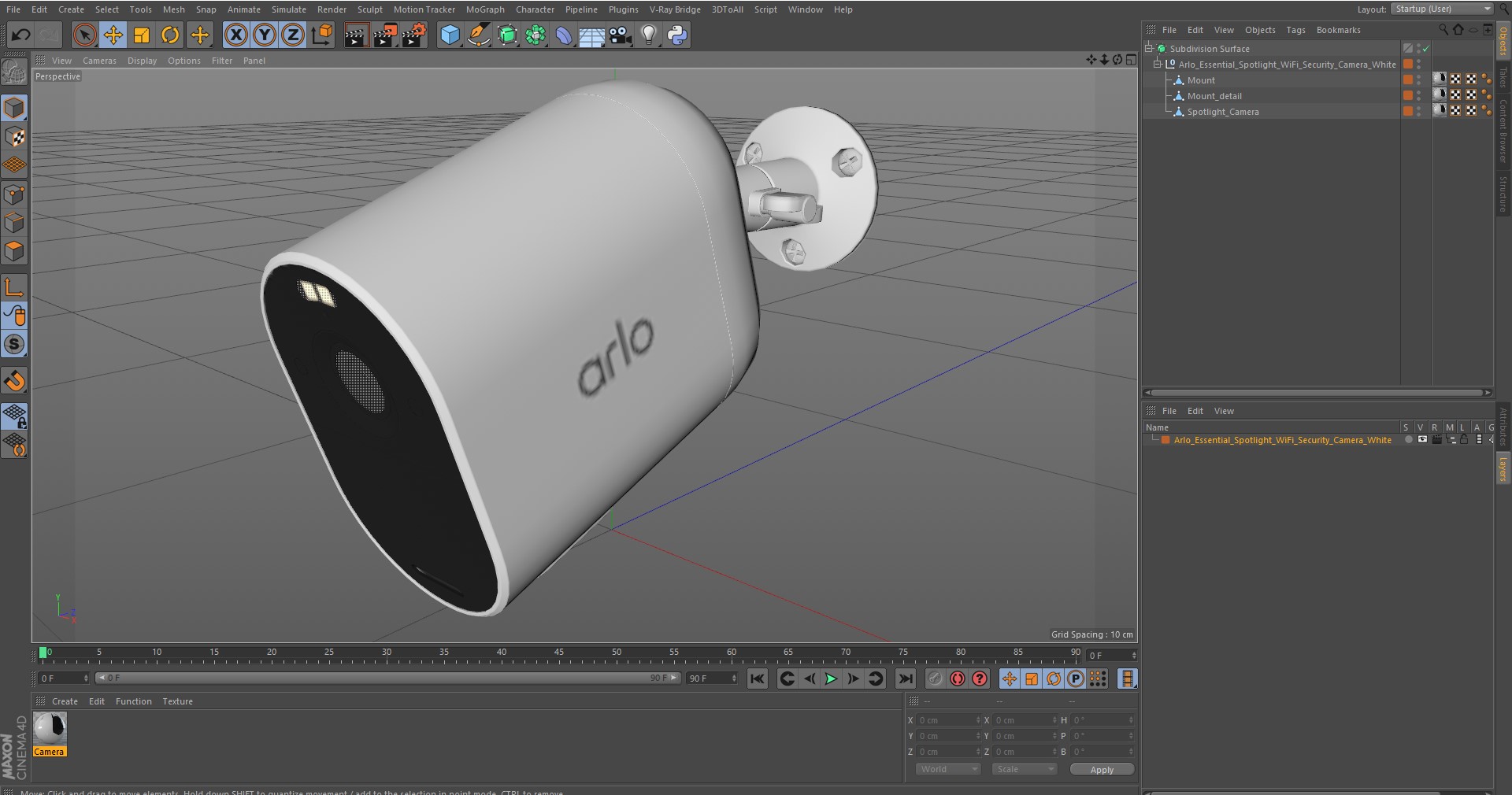Open the Subdivision Surface generators icon
1512x795 pixels.
507,35
